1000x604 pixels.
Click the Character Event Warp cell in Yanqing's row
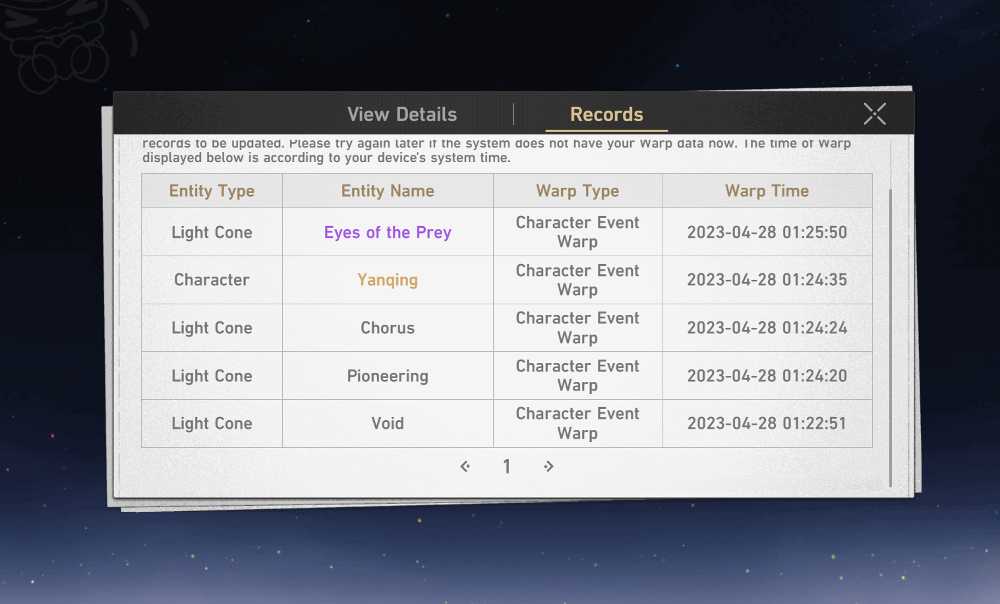pos(578,280)
